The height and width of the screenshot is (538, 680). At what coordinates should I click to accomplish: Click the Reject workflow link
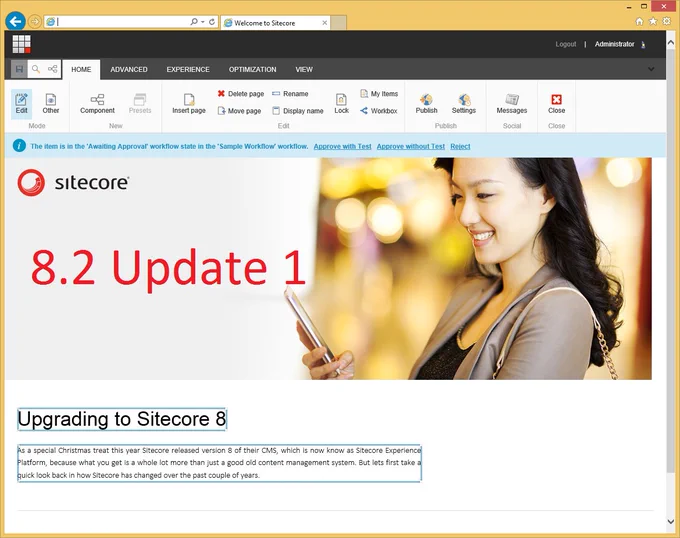[460, 147]
